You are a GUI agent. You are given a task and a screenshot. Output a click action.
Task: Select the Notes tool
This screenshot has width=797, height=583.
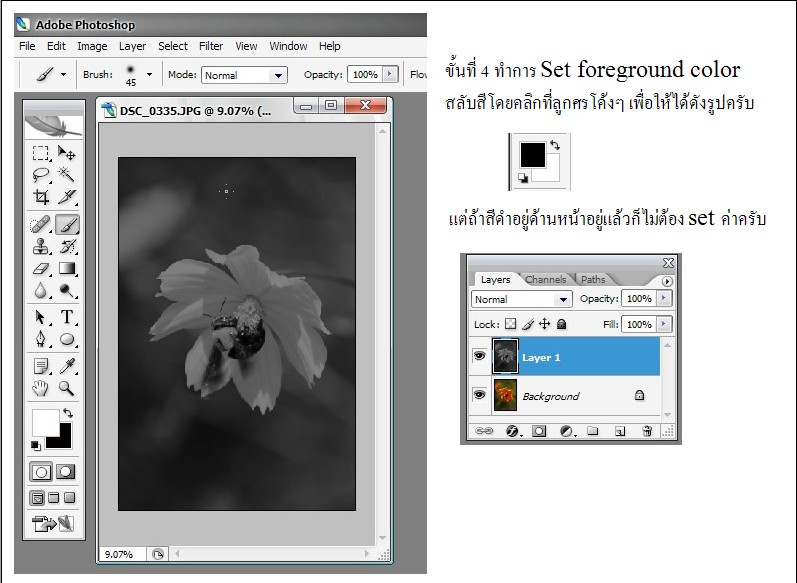pos(41,365)
